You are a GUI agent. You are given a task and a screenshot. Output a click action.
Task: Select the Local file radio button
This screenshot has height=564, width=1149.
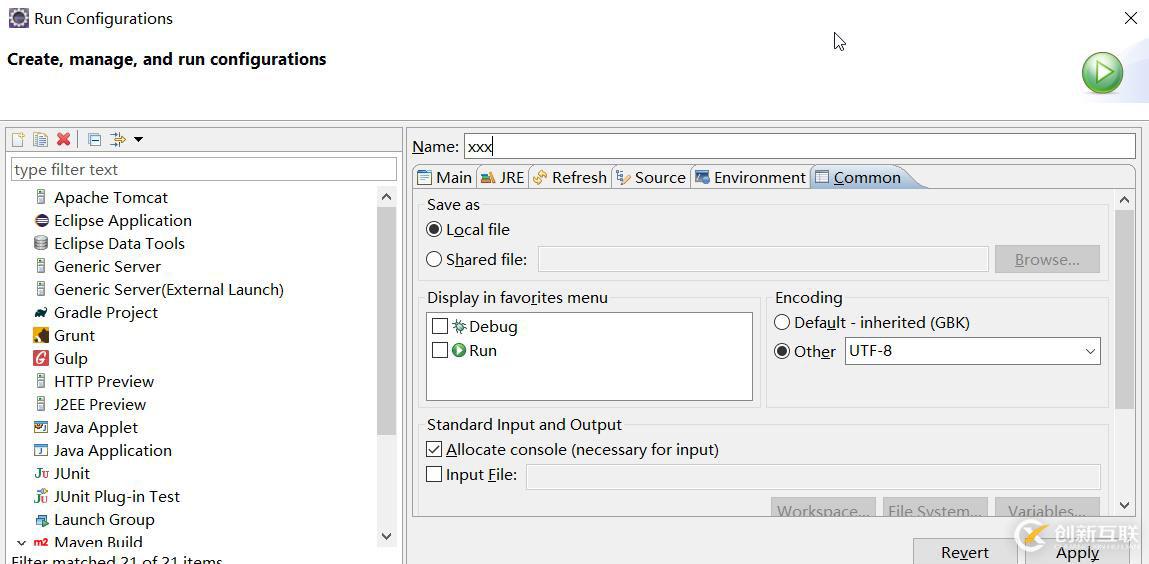[434, 229]
